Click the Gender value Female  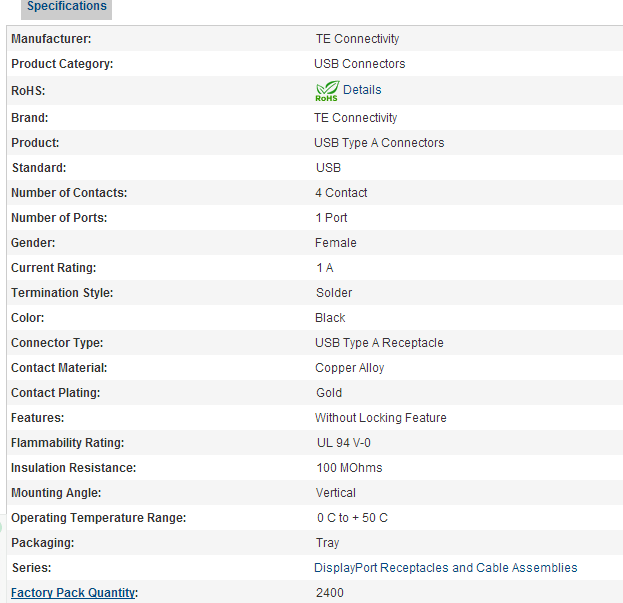pos(336,243)
